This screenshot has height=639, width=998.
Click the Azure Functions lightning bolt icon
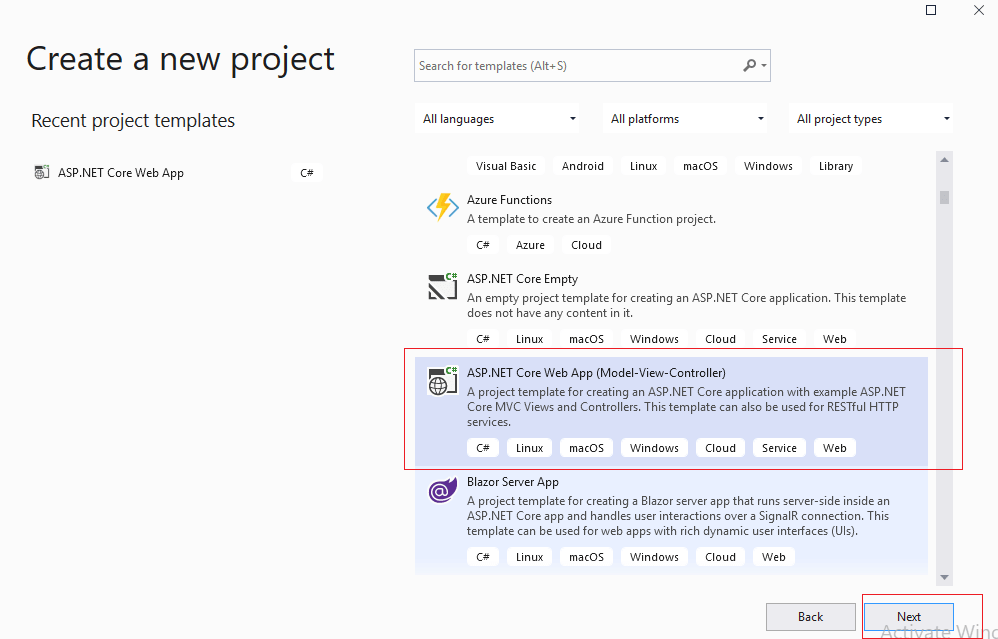[x=442, y=207]
